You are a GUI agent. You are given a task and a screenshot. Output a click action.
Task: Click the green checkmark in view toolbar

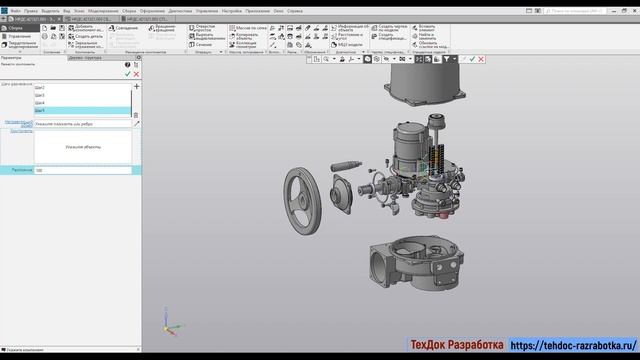pyautogui.click(x=472, y=60)
